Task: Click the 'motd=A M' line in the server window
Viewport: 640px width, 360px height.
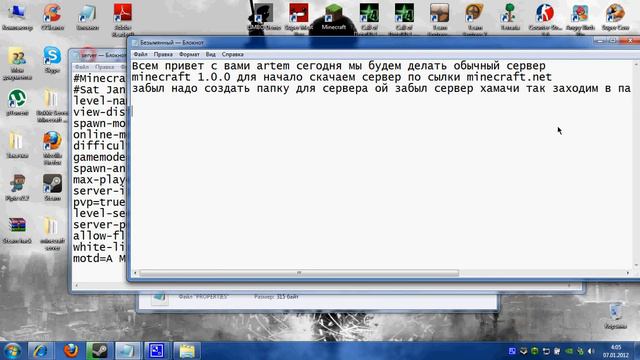Action: pos(99,259)
